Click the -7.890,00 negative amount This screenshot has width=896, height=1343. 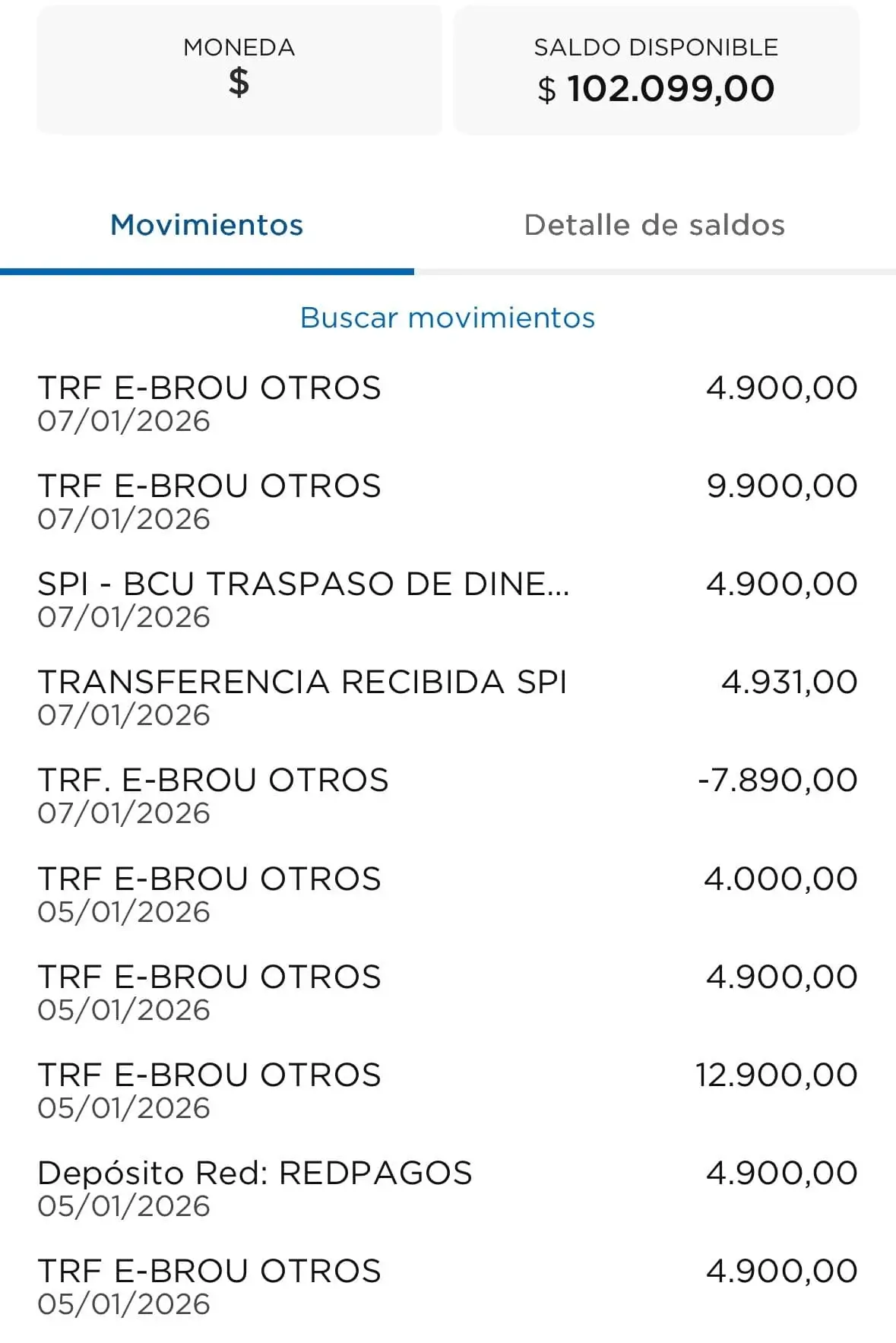(x=777, y=780)
